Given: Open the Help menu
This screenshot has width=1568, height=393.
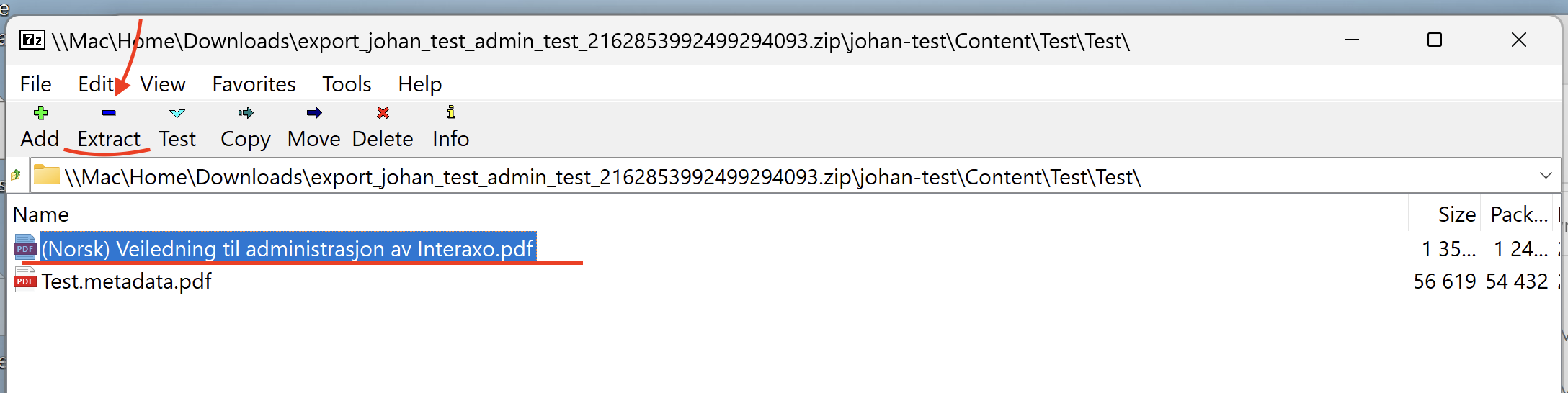Looking at the screenshot, I should click(x=420, y=84).
